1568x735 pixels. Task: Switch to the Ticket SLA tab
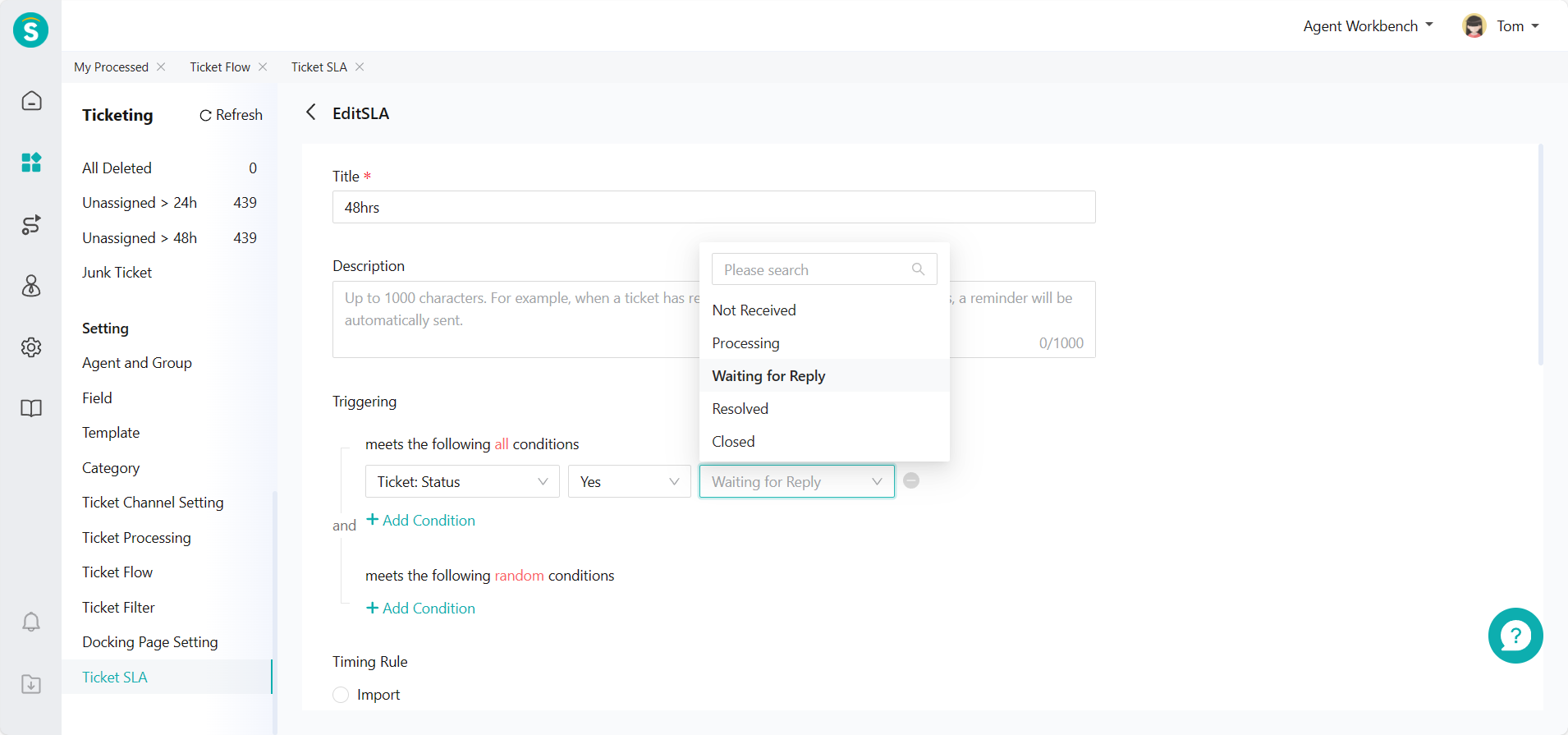[319, 67]
